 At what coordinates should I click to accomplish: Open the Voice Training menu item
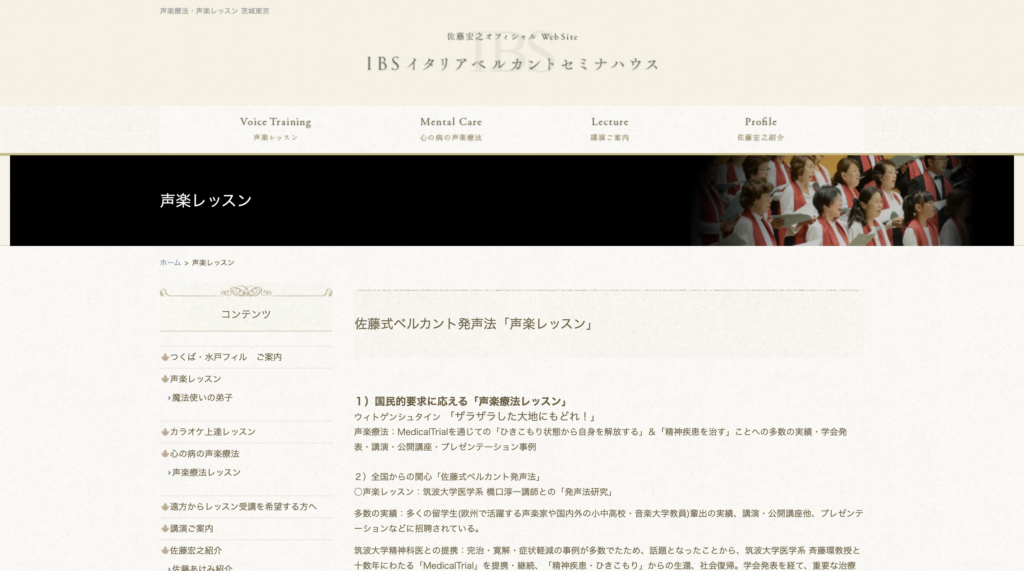(x=276, y=129)
